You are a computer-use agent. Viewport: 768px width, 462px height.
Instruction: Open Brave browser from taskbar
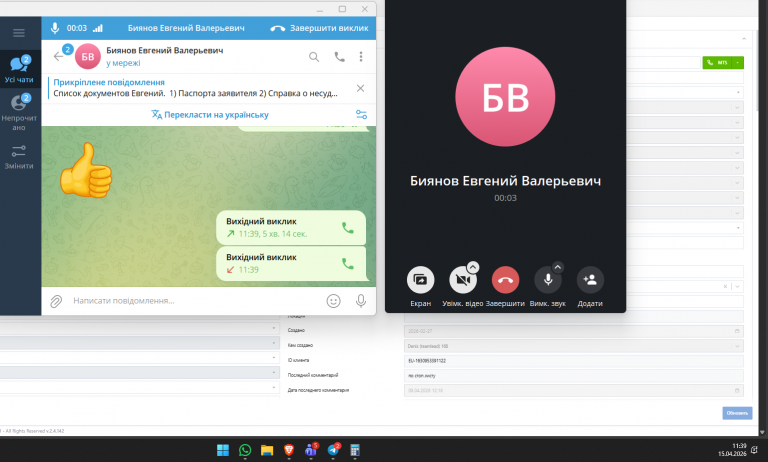point(289,450)
